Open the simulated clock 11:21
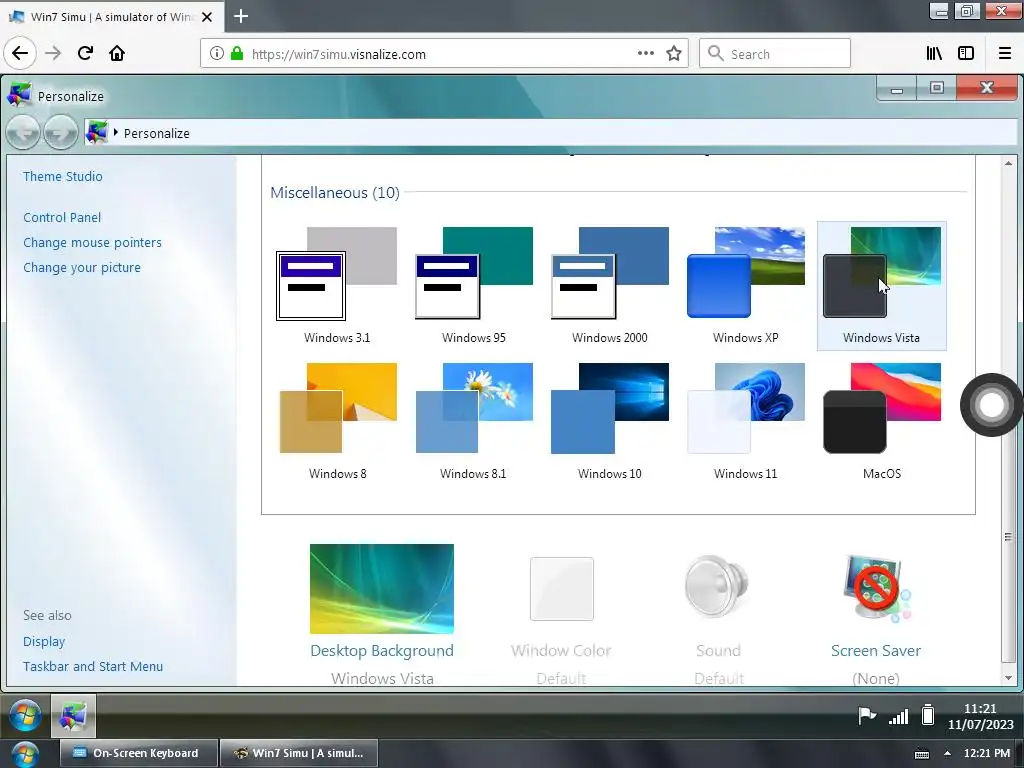This screenshot has width=1024, height=768. pyautogui.click(x=980, y=716)
